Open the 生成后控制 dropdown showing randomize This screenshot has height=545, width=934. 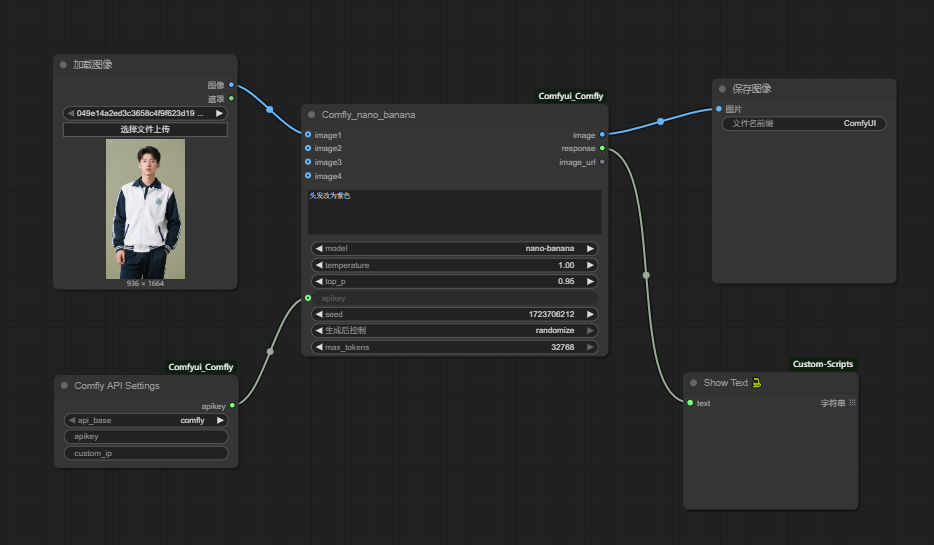pos(454,330)
